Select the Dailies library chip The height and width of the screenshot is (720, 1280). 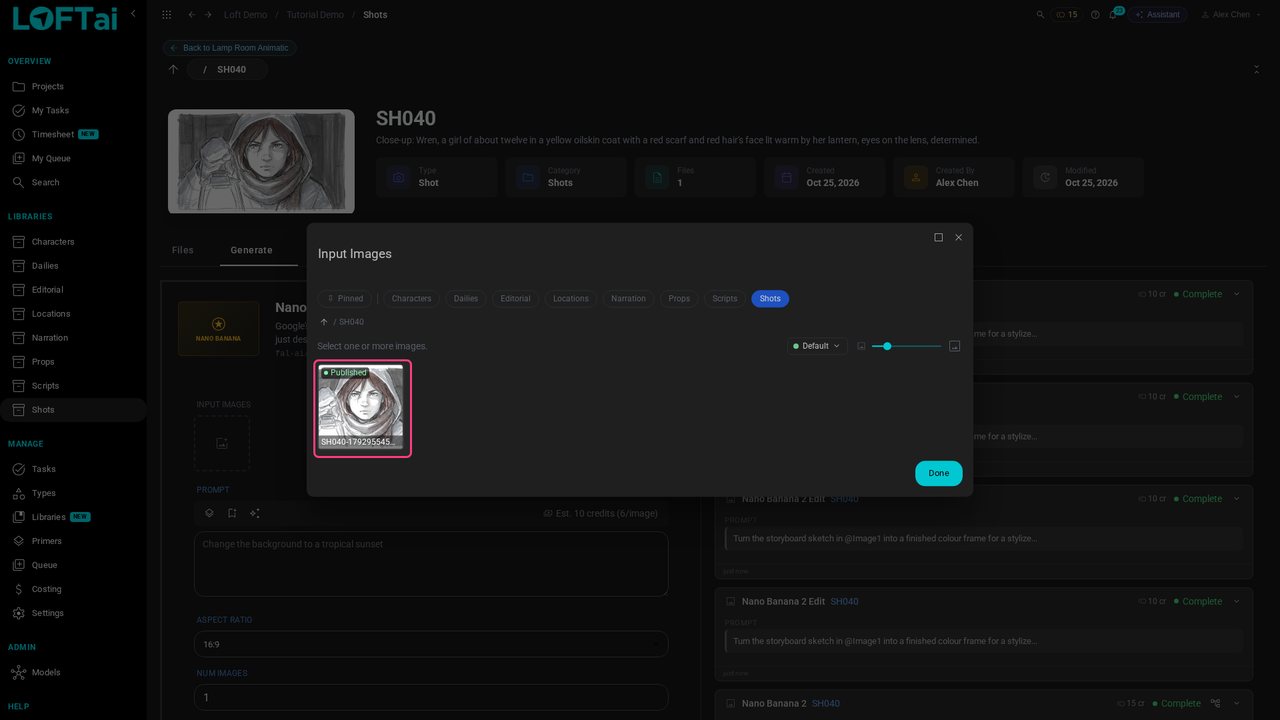(466, 298)
